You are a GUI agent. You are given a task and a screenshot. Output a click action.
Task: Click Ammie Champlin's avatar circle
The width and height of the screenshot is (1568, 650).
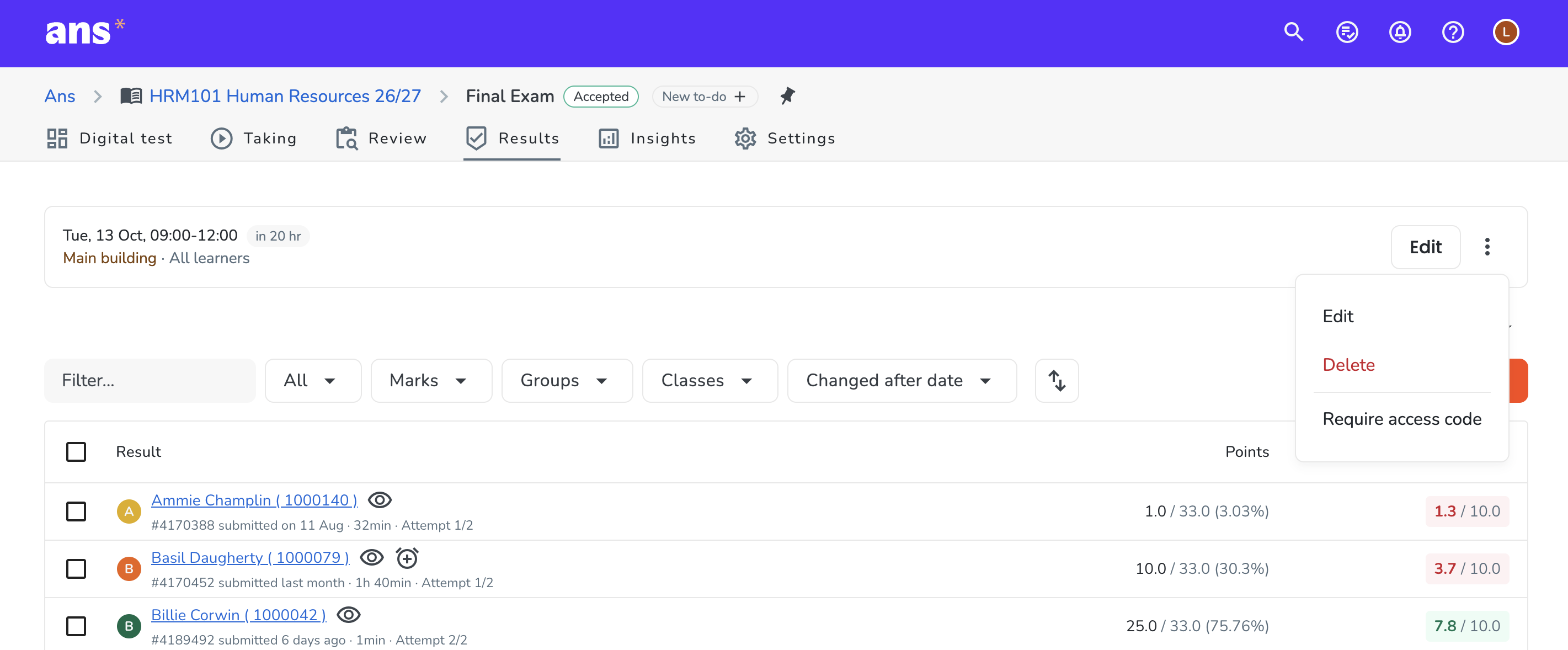129,512
